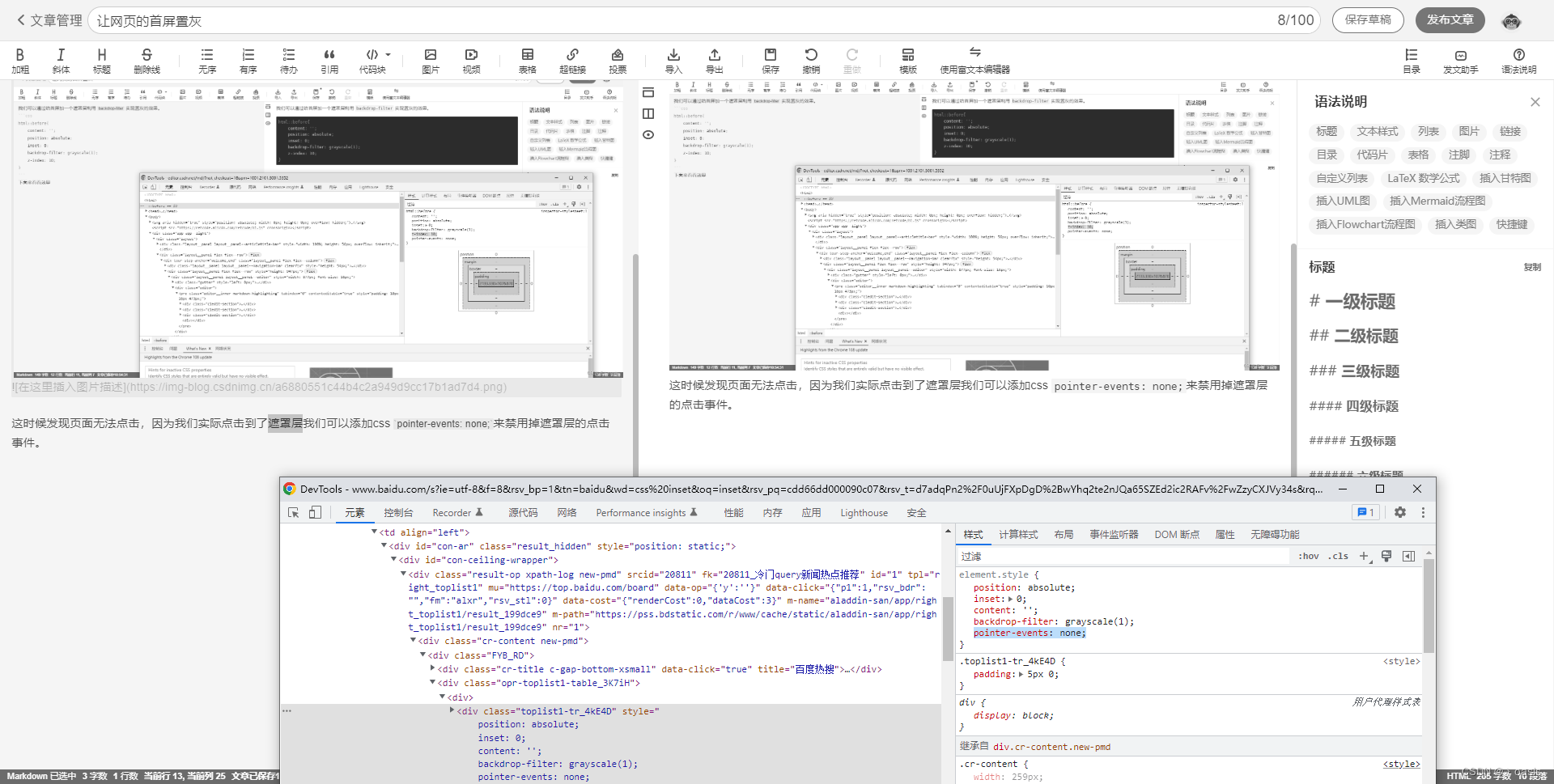This screenshot has height=784, width=1554.
Task: Click the 保存草稿 button
Action: 1368,20
